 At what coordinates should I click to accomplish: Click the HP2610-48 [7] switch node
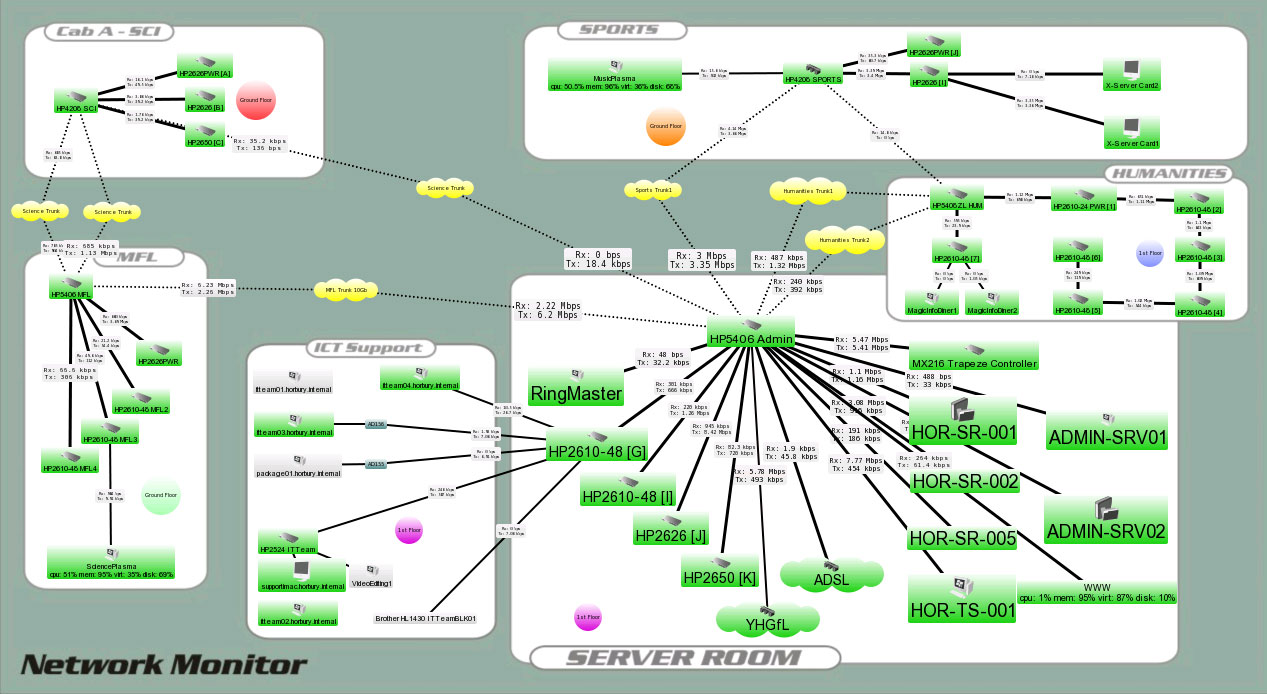click(x=958, y=252)
